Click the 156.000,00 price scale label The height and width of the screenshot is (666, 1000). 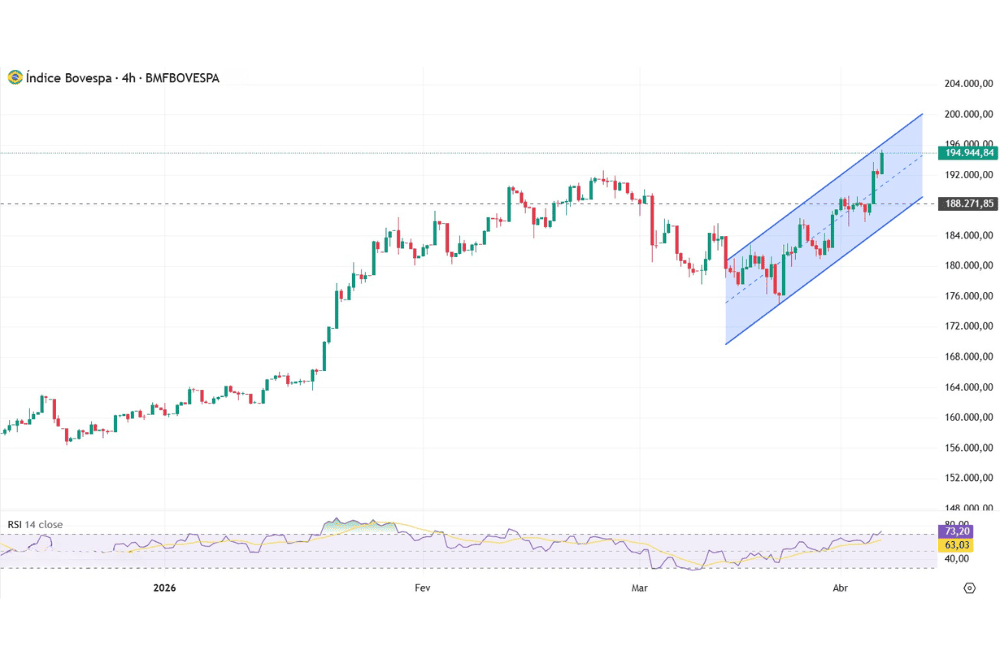click(968, 447)
